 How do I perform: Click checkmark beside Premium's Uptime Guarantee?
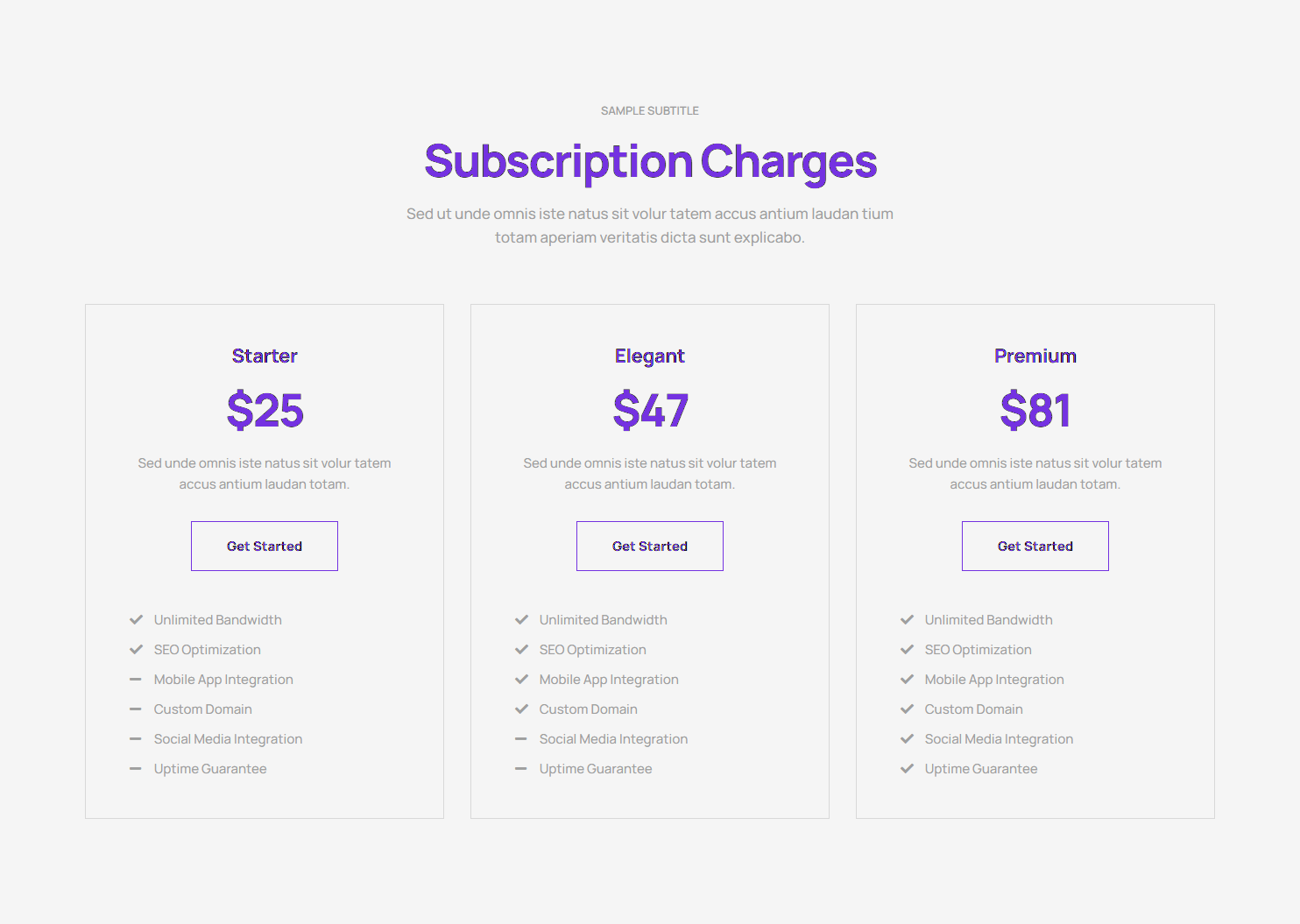[x=907, y=769]
